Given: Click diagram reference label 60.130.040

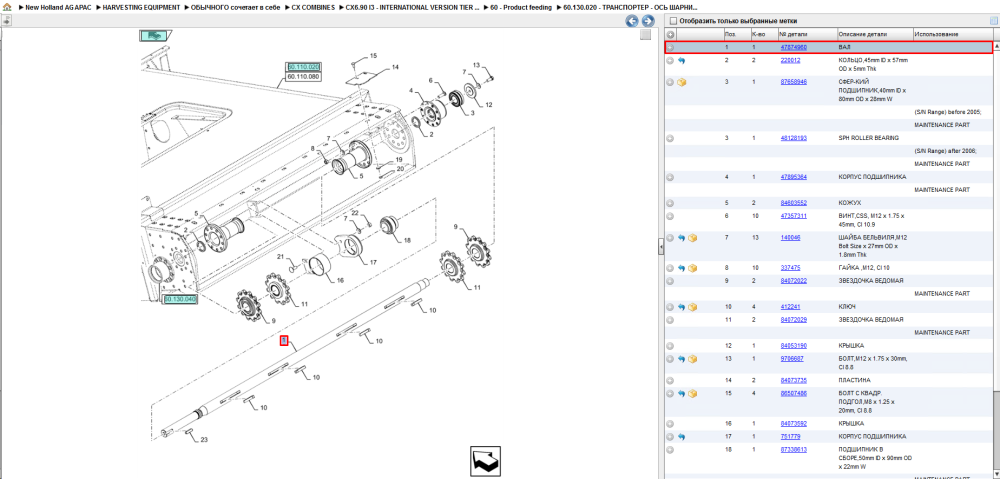Looking at the screenshot, I should 180,298.
